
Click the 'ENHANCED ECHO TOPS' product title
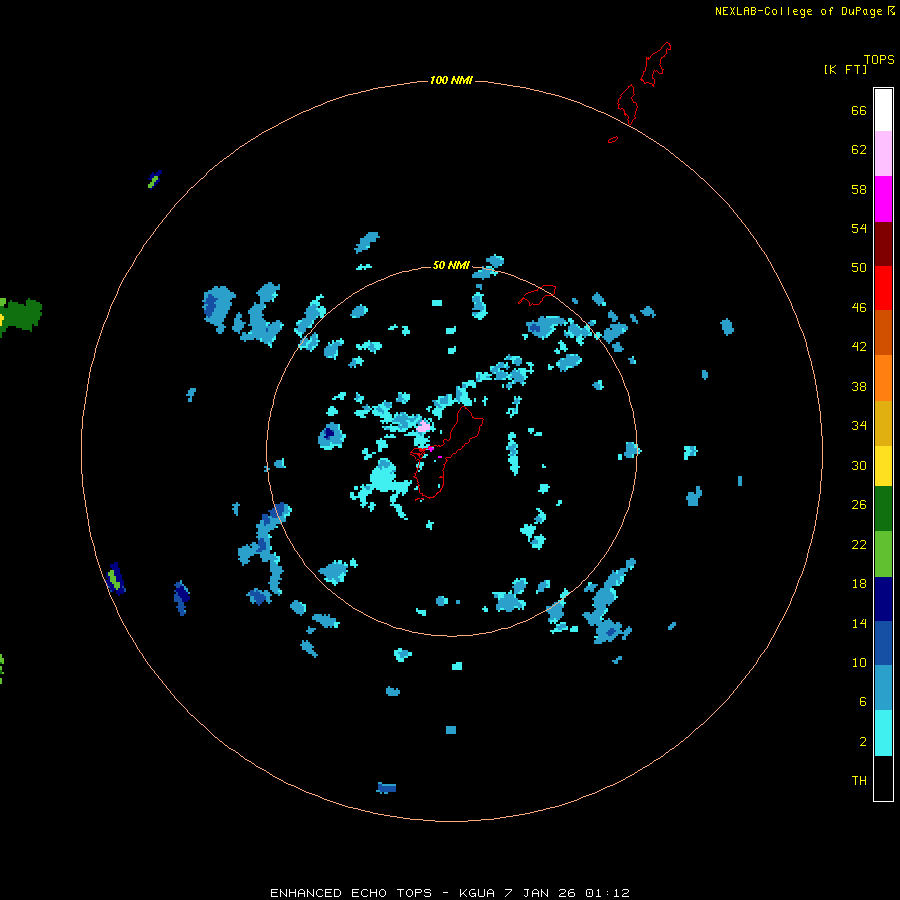351,893
